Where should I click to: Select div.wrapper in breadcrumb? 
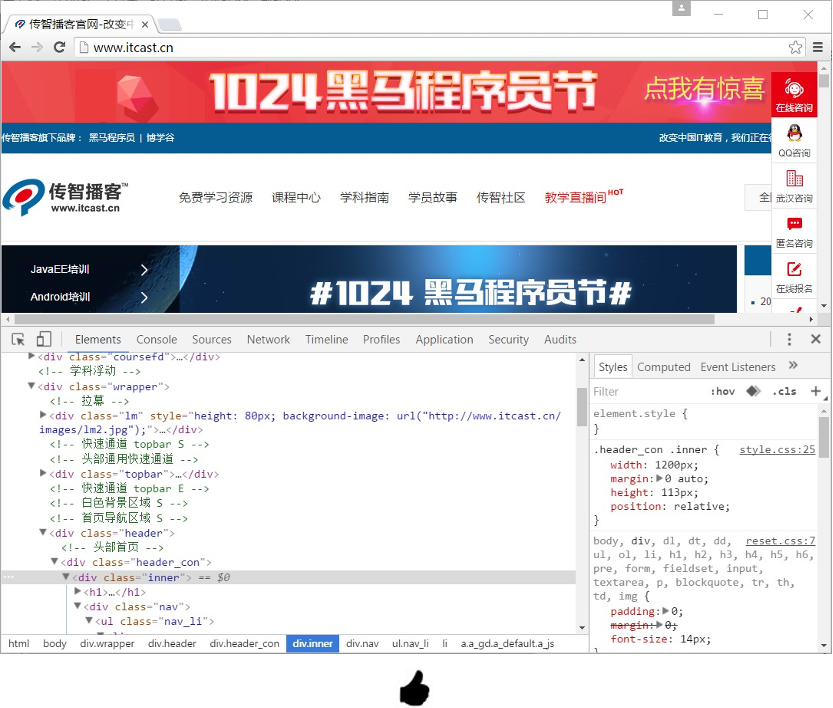(x=107, y=643)
